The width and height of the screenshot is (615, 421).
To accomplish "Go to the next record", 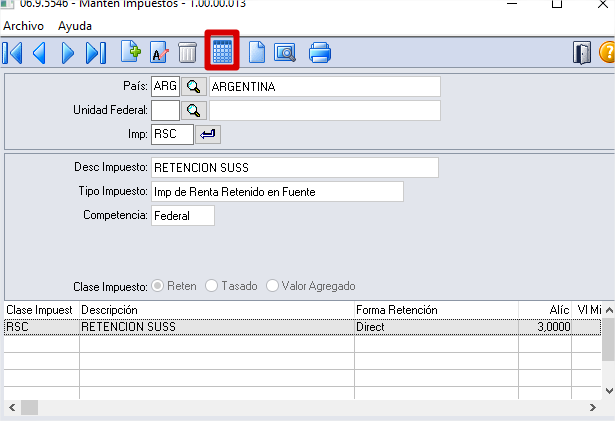I will click(67, 53).
